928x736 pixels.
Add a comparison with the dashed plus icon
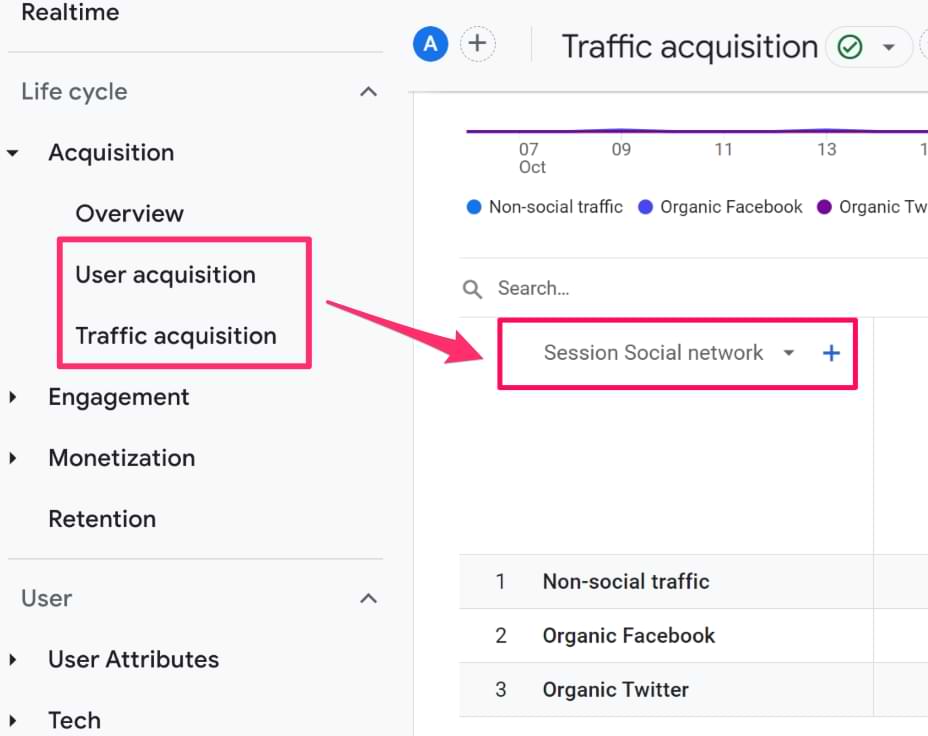(477, 44)
